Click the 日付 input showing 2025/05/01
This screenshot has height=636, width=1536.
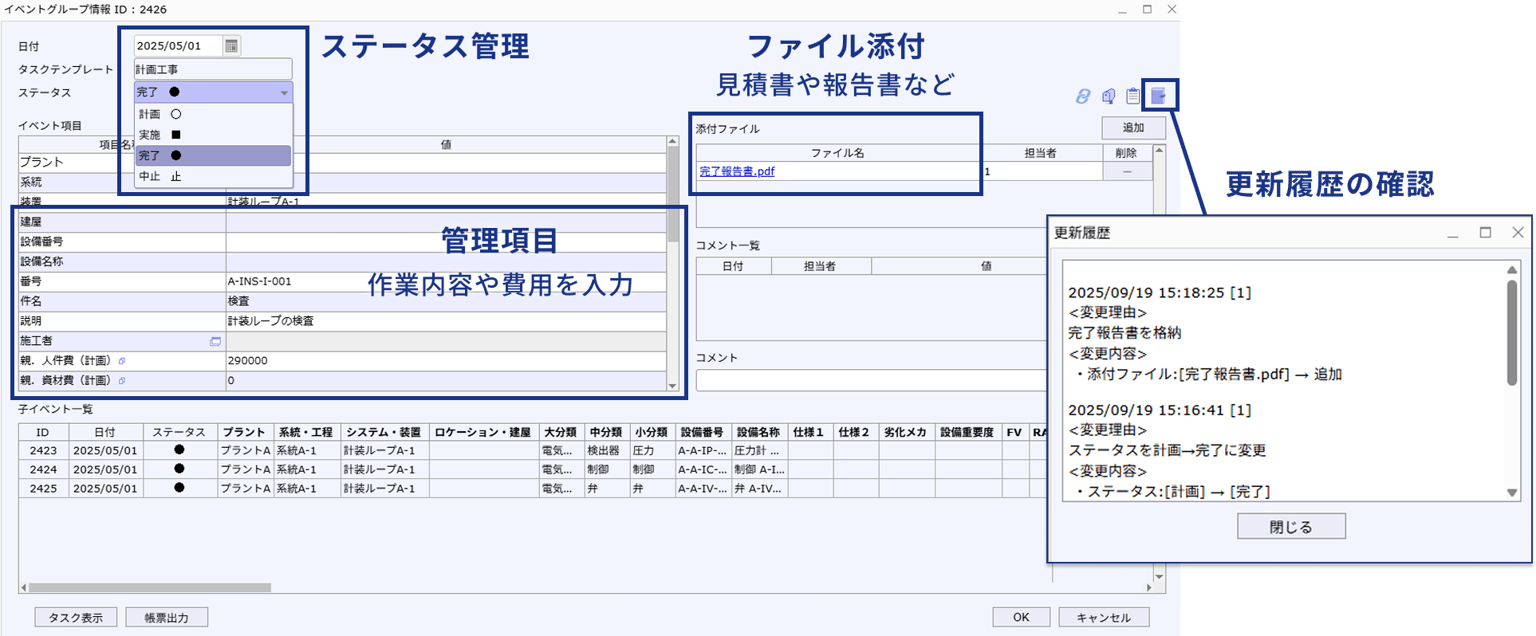pos(179,45)
